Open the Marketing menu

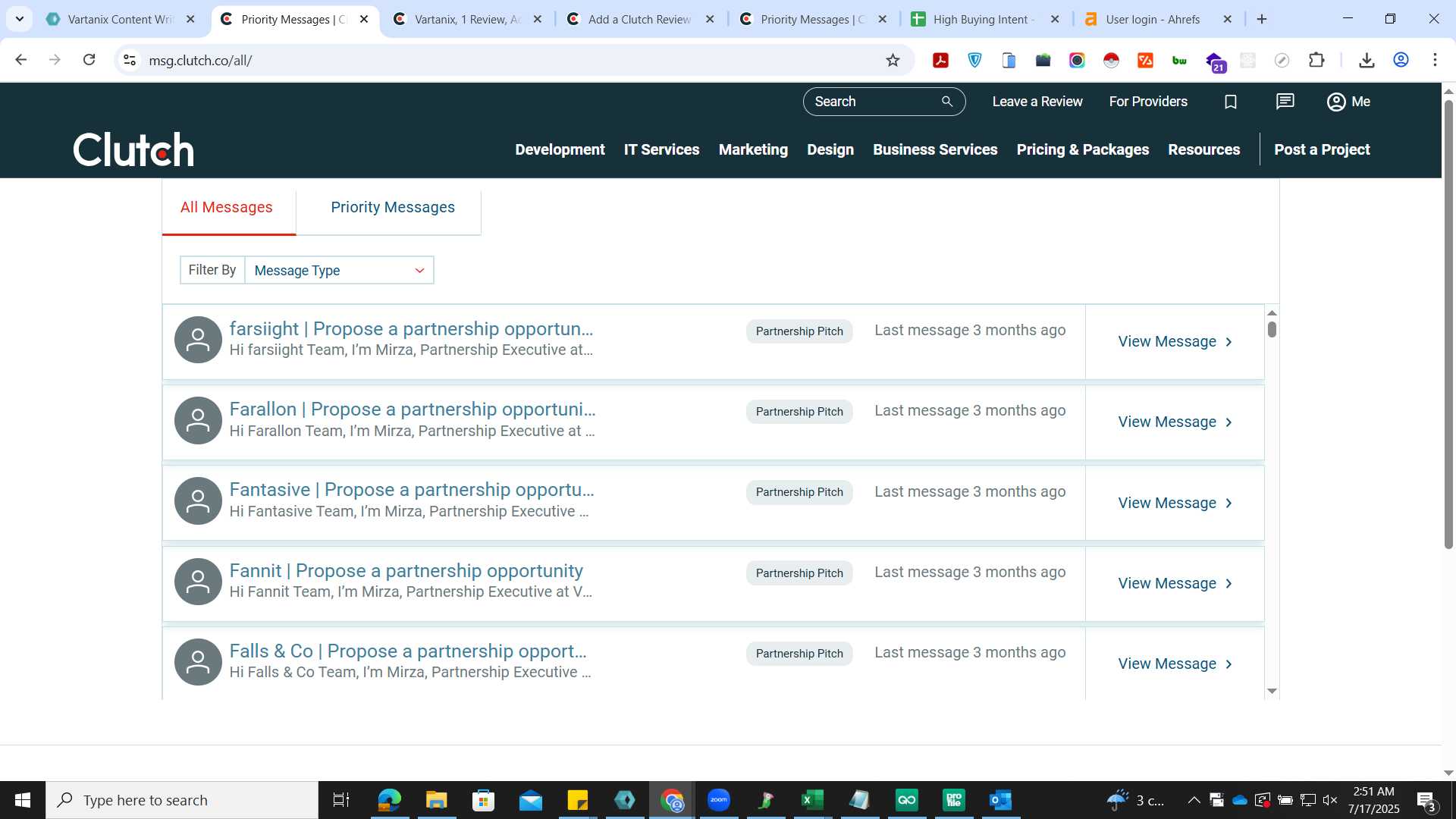point(753,149)
